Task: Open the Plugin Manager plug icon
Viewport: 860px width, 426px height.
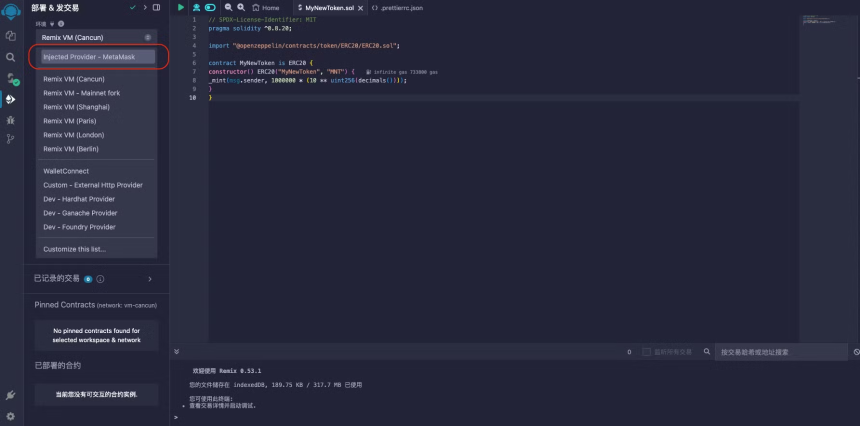Action: pyautogui.click(x=10, y=395)
